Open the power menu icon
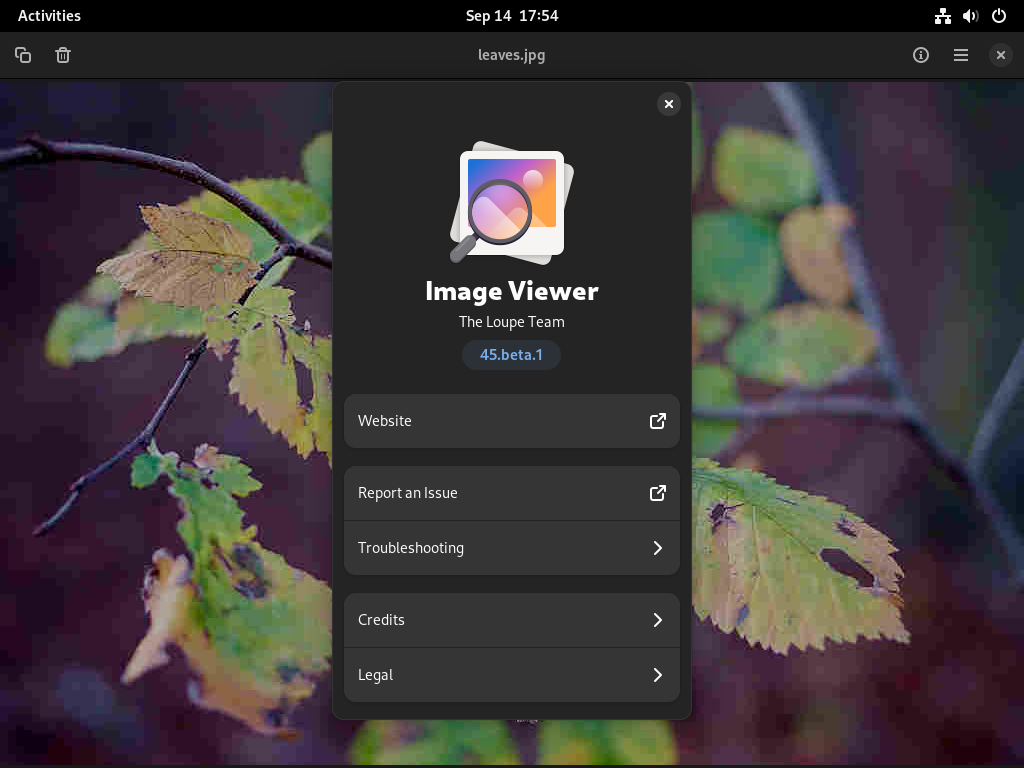Screen dimensions: 1024x768 (999, 16)
